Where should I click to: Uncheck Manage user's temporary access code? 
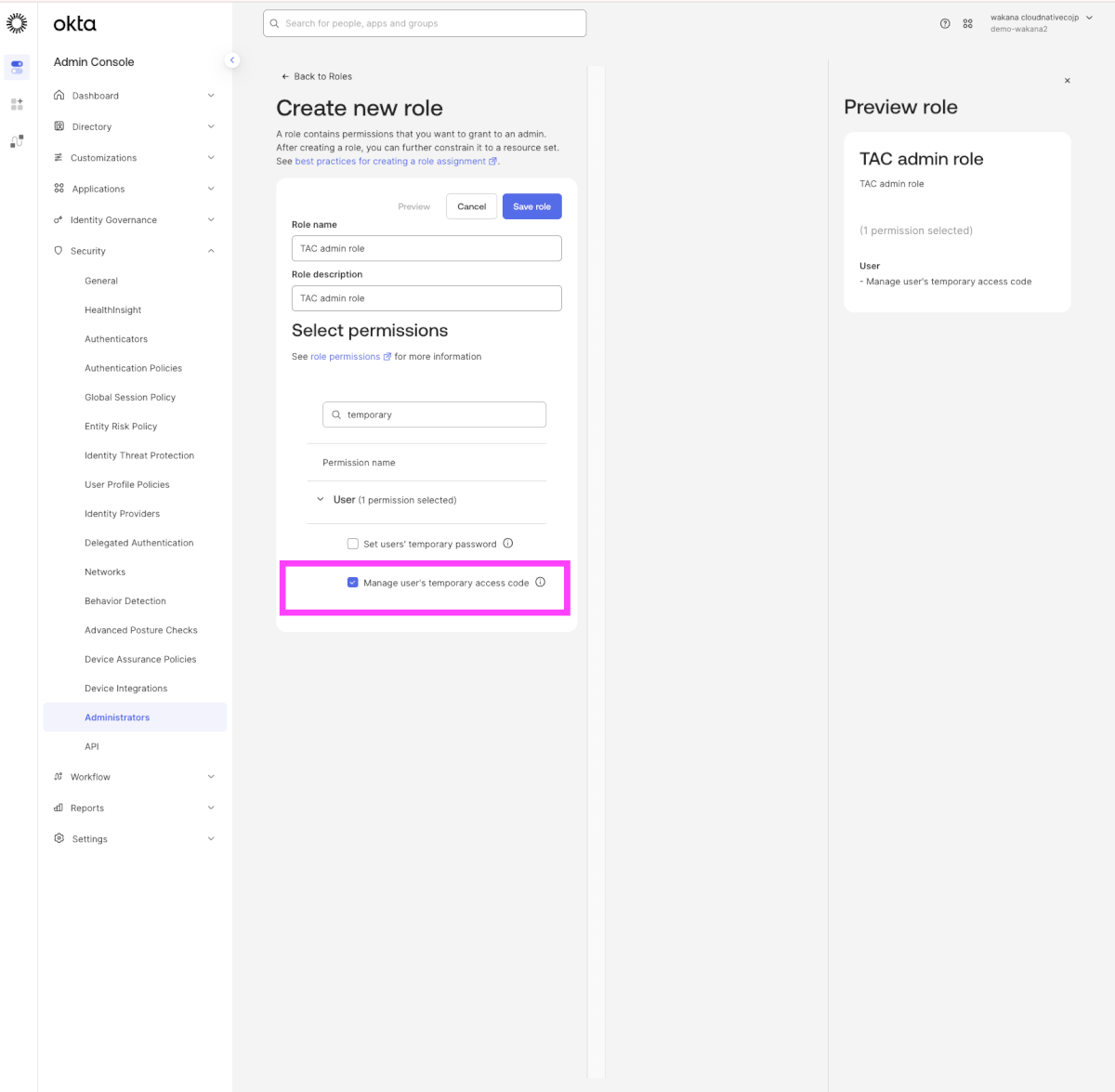(x=353, y=583)
